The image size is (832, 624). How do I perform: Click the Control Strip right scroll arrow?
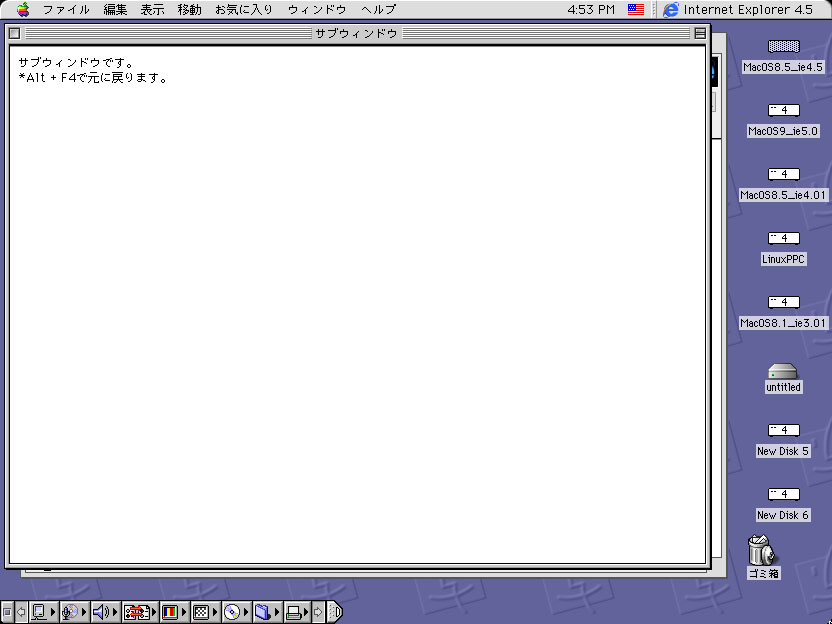(318, 612)
